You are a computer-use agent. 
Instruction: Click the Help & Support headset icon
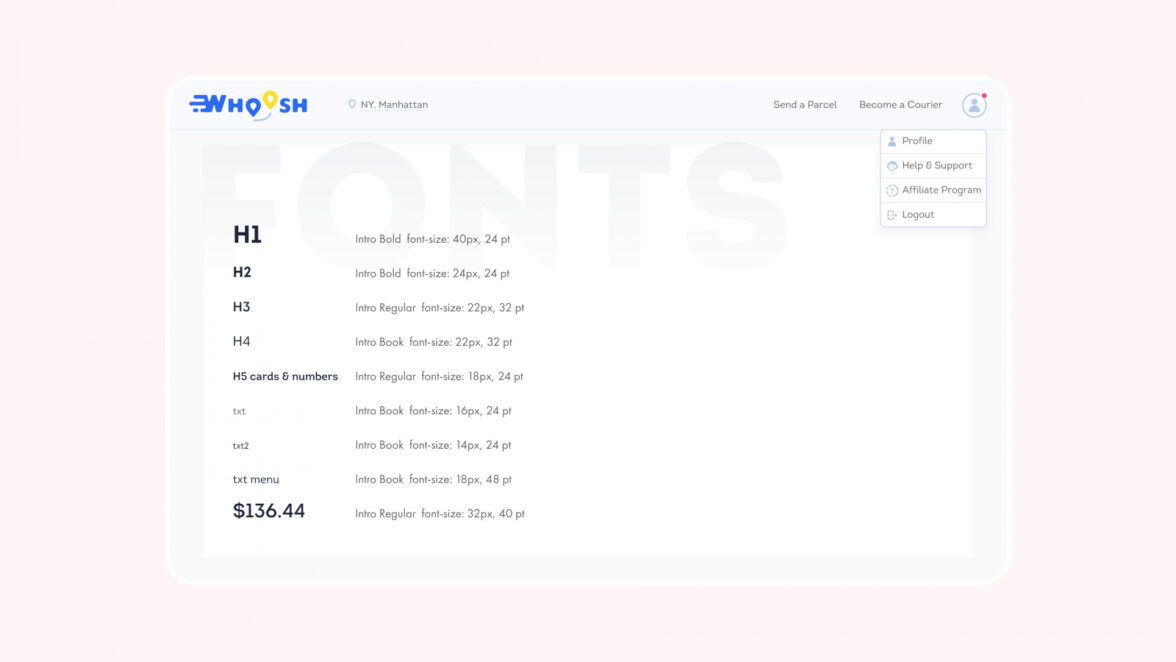point(892,166)
